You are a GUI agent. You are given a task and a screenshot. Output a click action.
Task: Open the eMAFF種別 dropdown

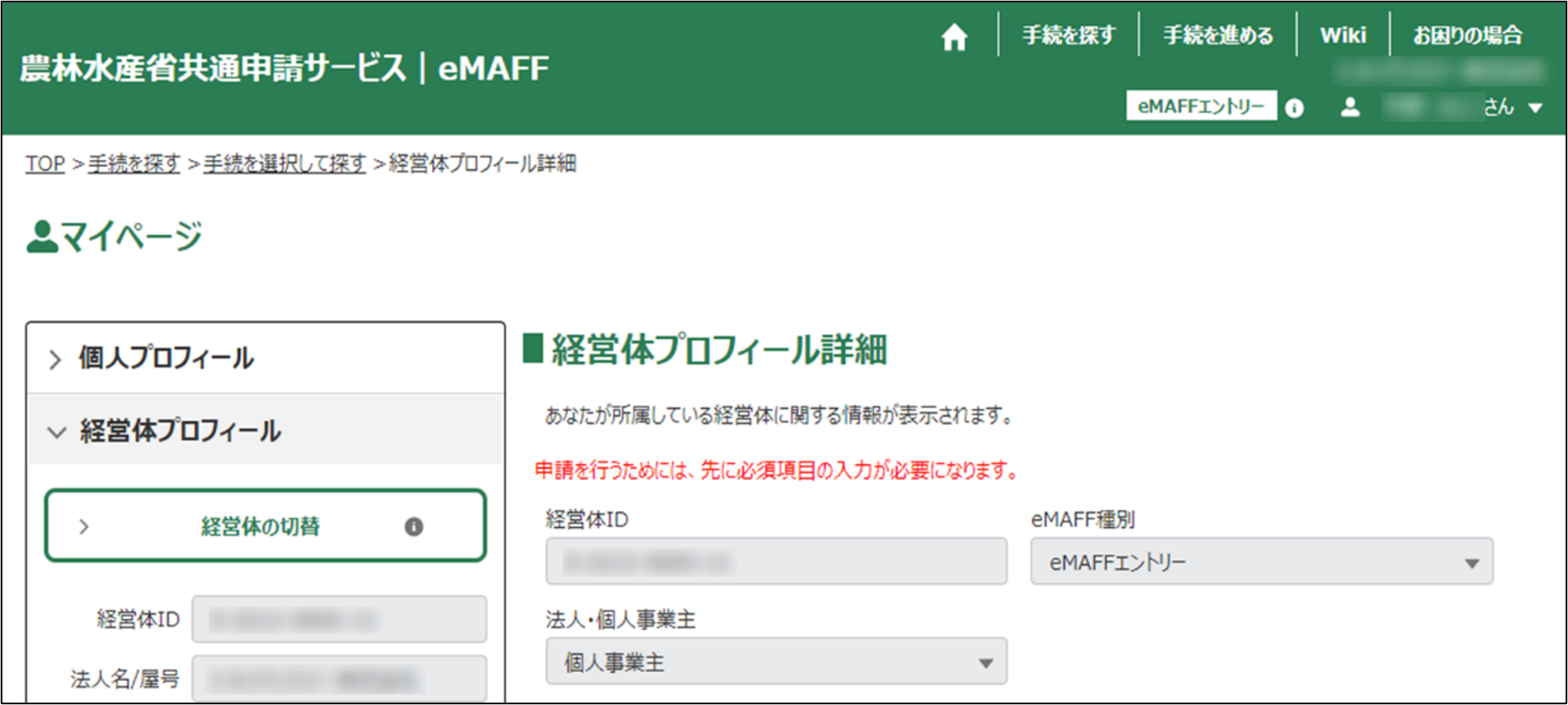(x=1261, y=562)
